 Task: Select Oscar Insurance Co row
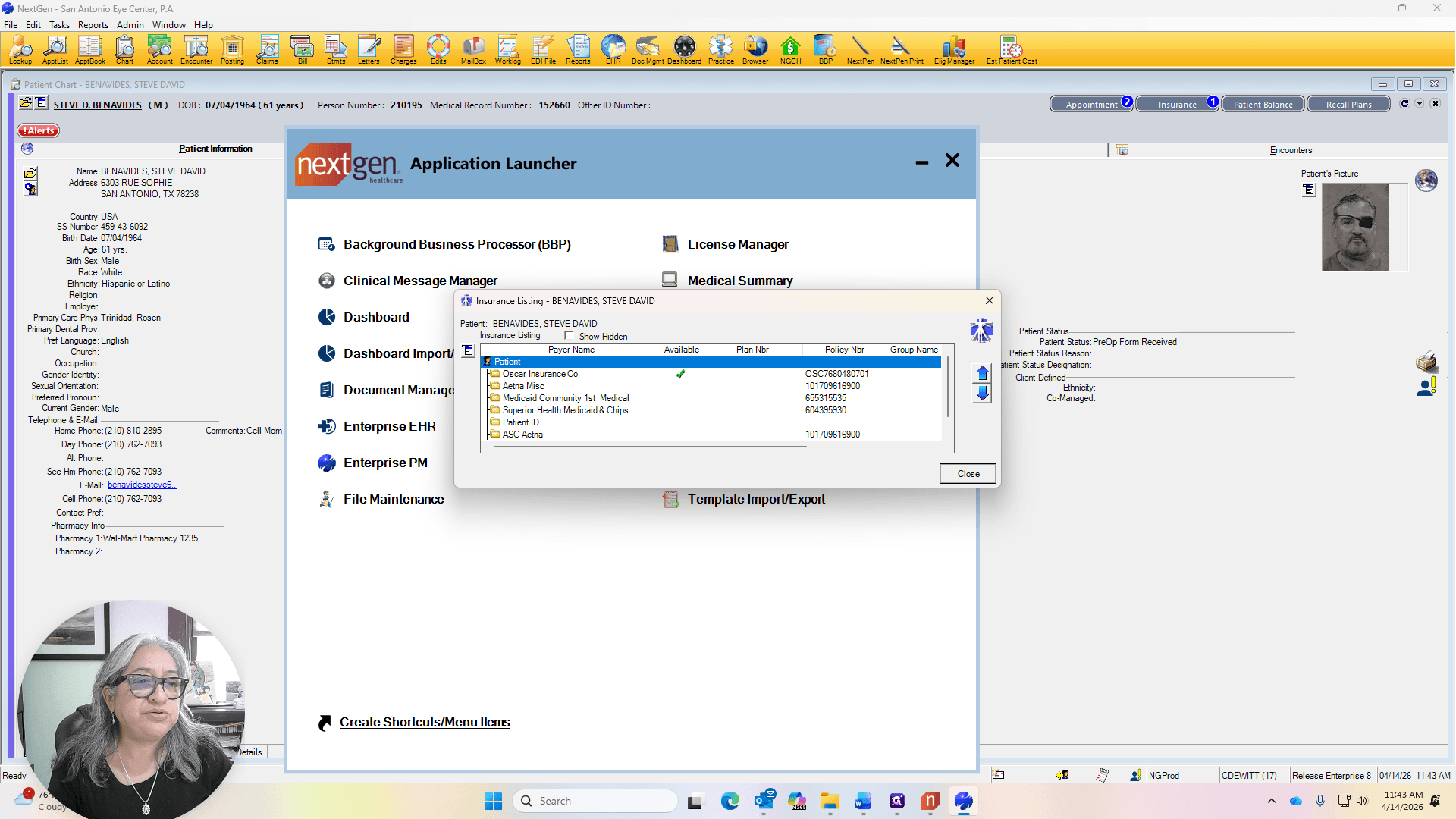(x=713, y=374)
